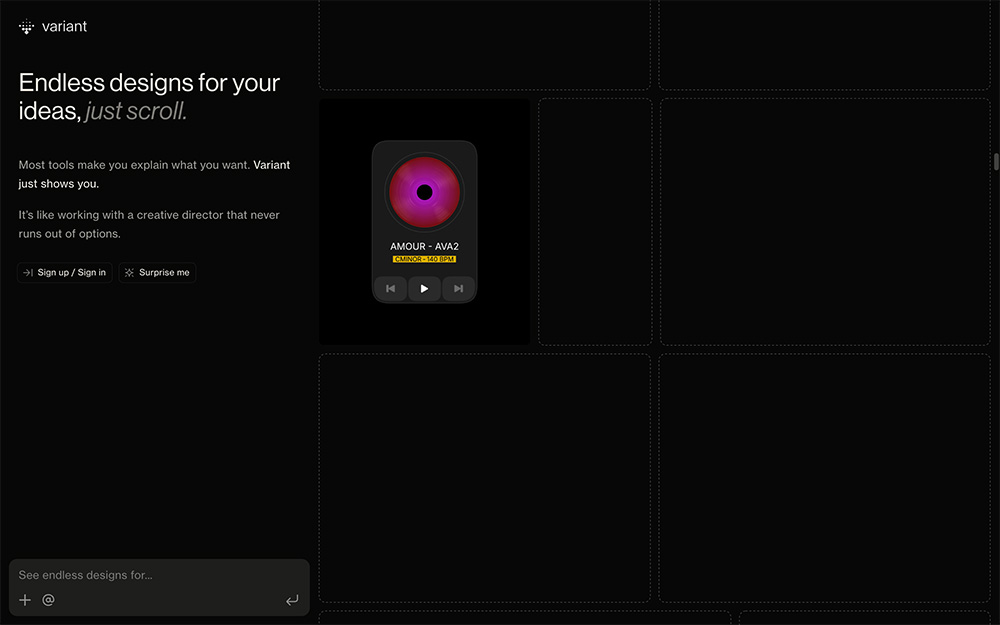Click the Variant dotted logo icon
1000x625 pixels.
(x=26, y=27)
